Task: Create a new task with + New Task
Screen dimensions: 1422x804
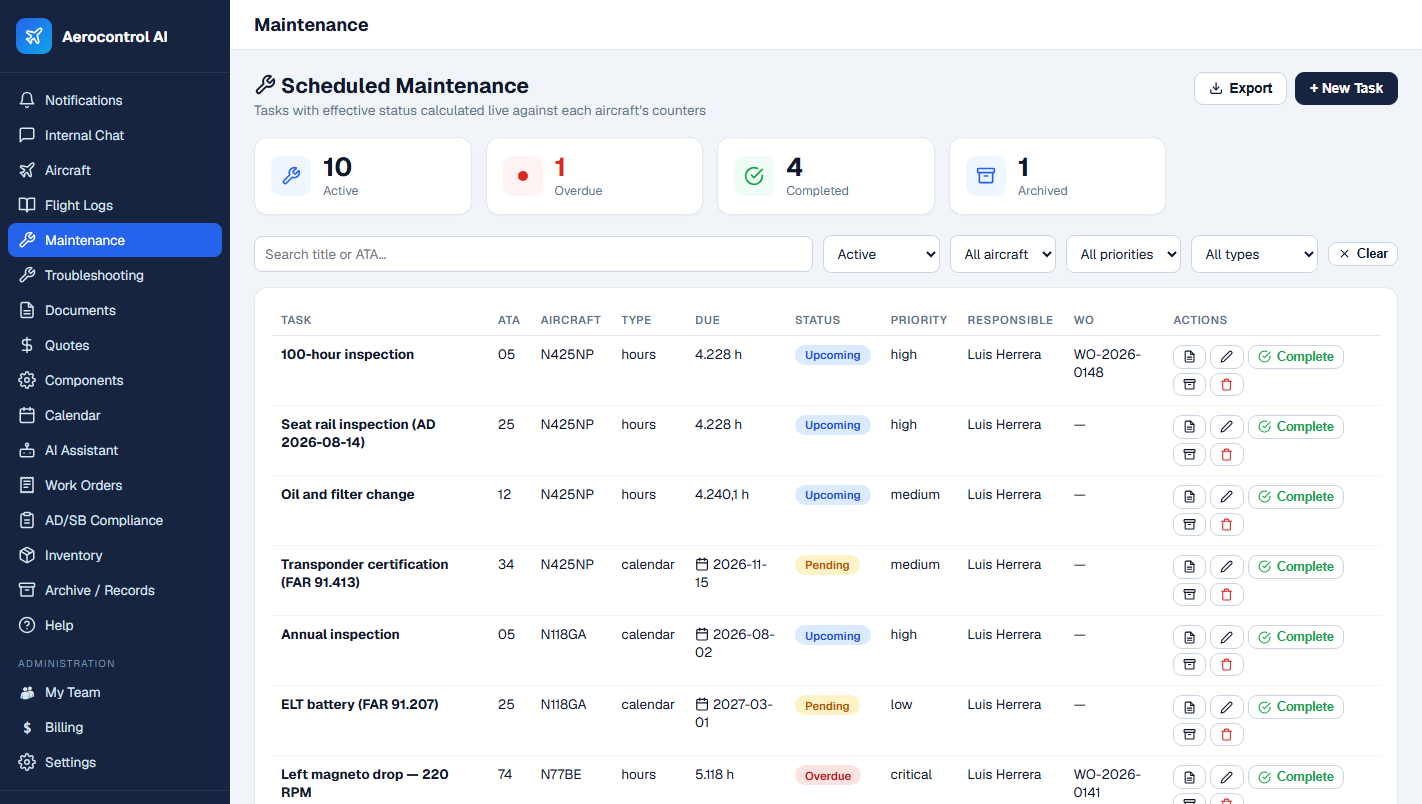Action: (1346, 88)
